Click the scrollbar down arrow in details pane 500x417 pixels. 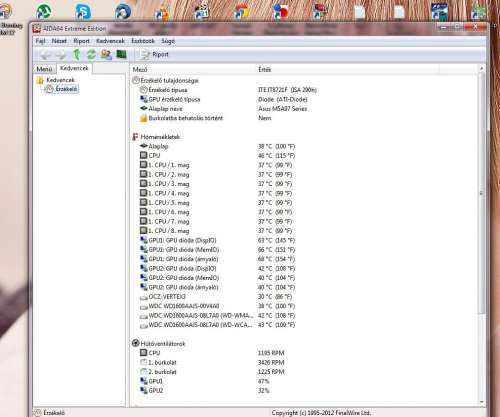pyautogui.click(x=481, y=402)
